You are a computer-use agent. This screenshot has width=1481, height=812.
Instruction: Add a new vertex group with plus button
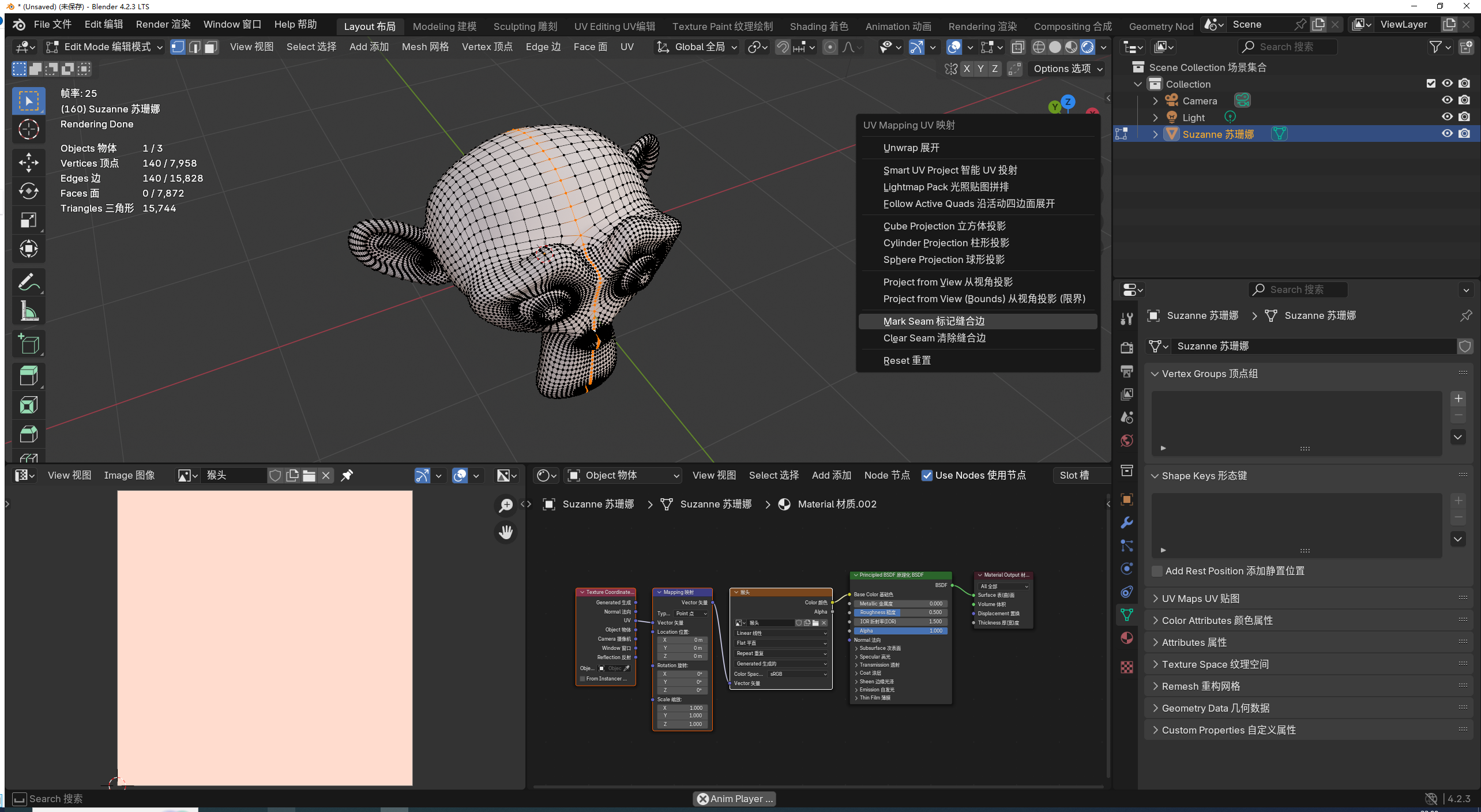1458,399
